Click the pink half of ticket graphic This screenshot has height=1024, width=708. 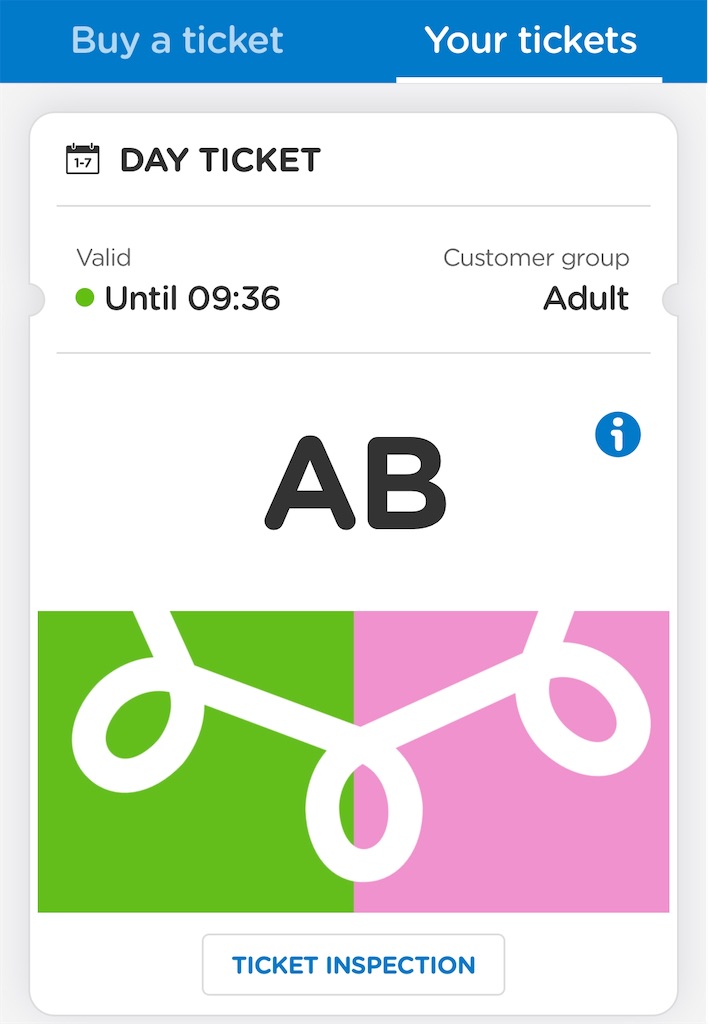tap(511, 761)
